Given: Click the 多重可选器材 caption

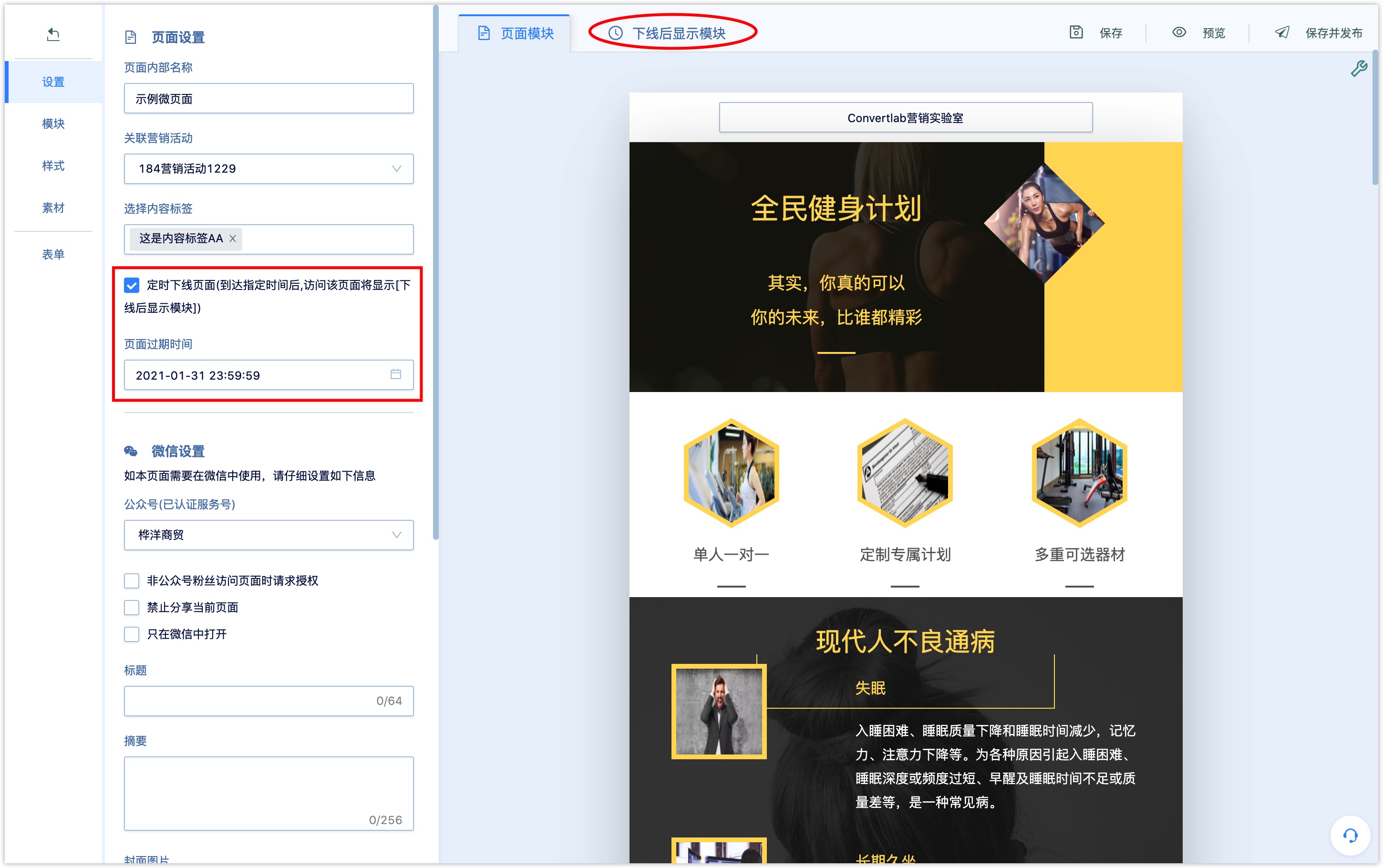Looking at the screenshot, I should coord(1079,555).
